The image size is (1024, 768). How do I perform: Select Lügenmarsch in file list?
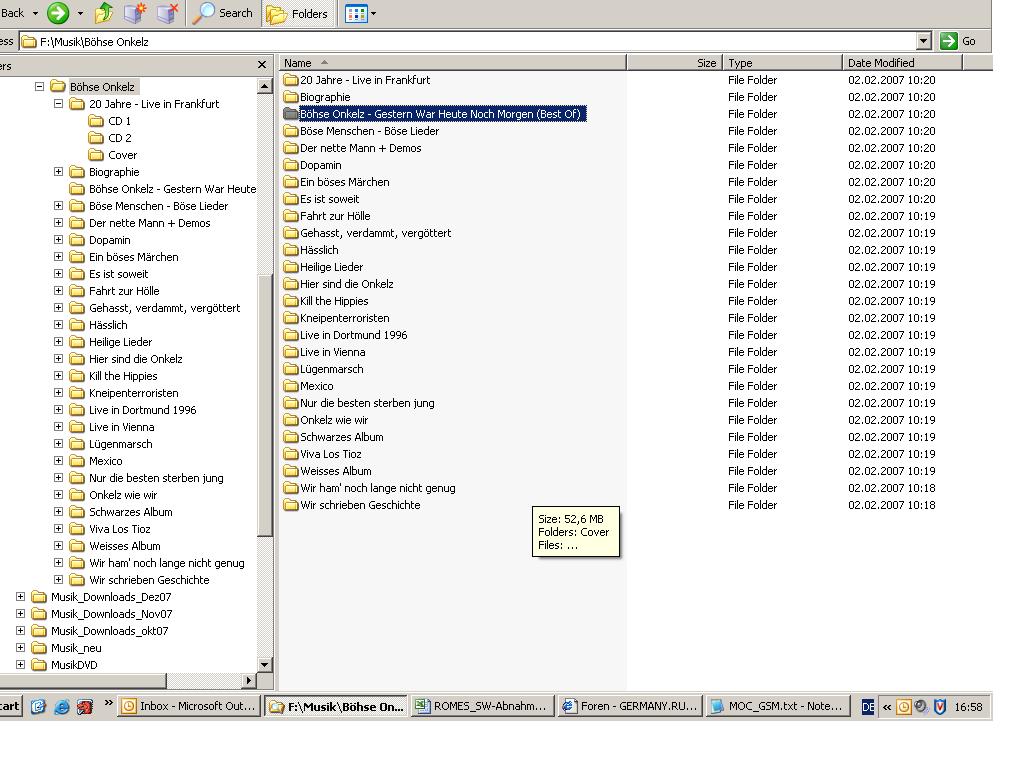[332, 369]
